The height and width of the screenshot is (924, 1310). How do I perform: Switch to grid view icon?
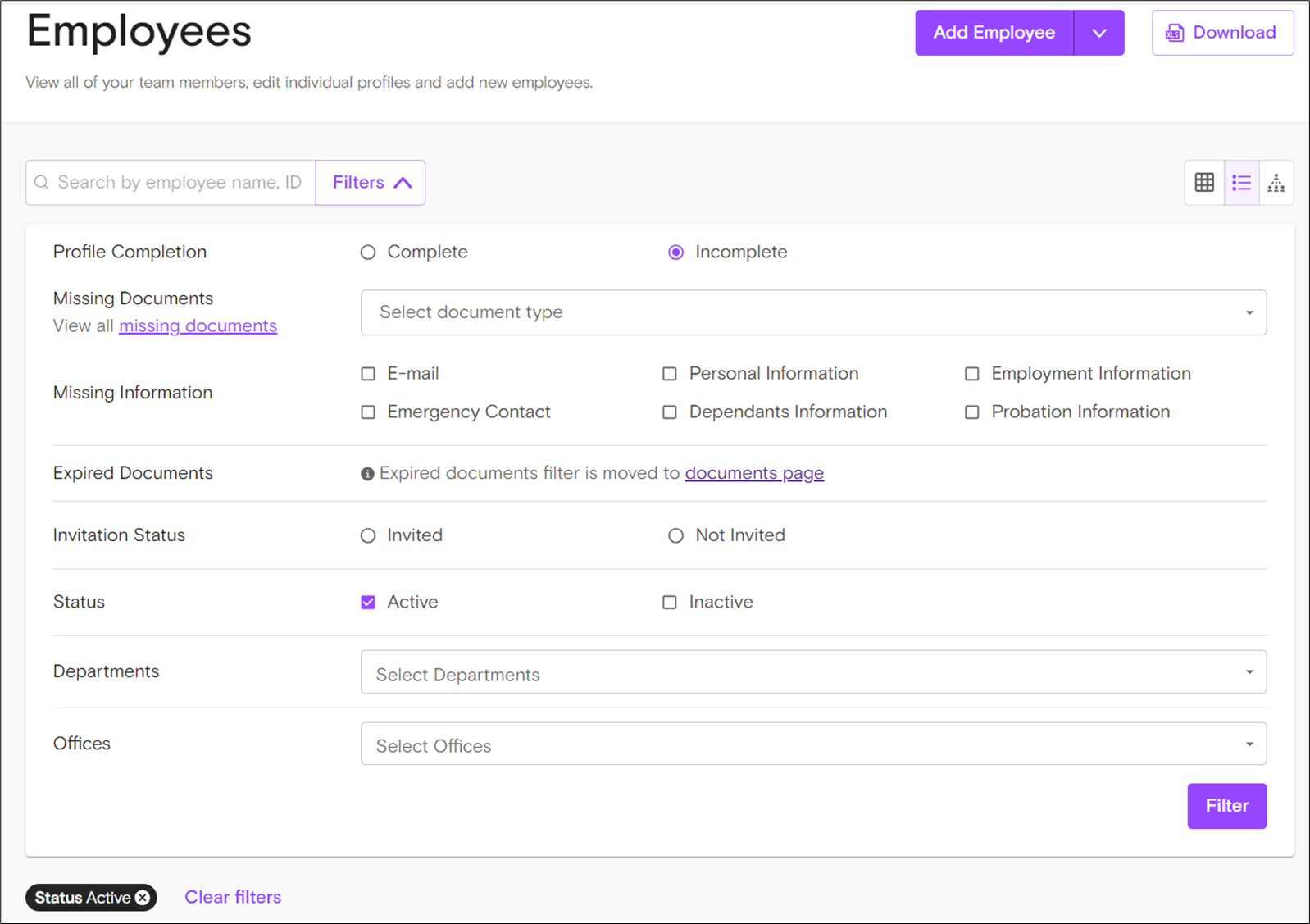(1203, 183)
